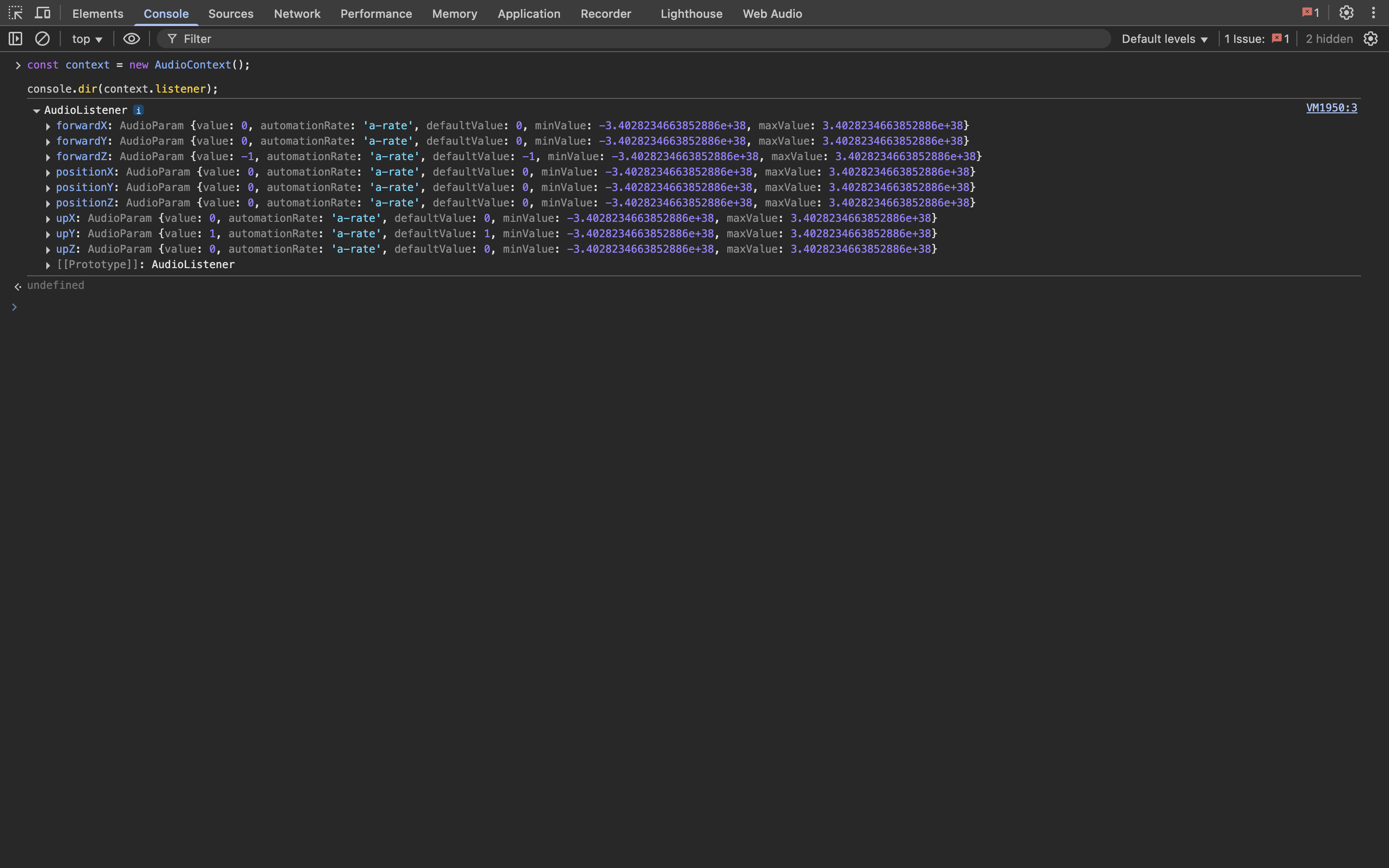Viewport: 1389px width, 868px height.
Task: Click the forwardZ property name
Action: pyautogui.click(x=82, y=156)
